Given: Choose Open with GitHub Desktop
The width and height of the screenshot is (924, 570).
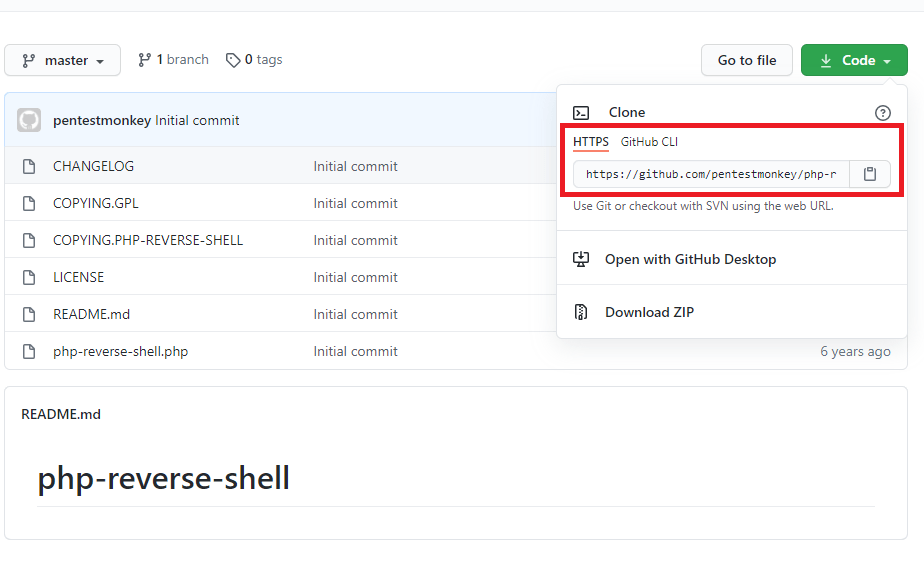Looking at the screenshot, I should (x=690, y=259).
